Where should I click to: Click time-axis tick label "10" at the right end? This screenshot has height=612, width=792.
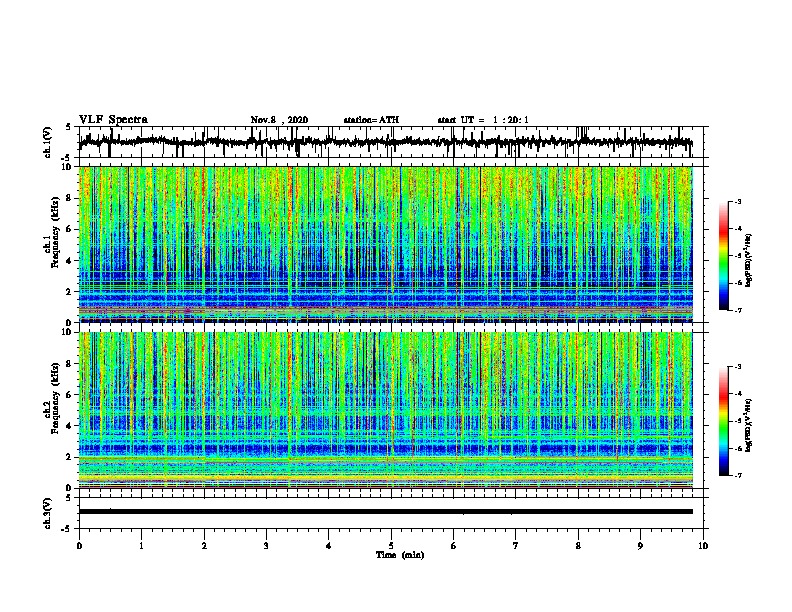[x=703, y=545]
